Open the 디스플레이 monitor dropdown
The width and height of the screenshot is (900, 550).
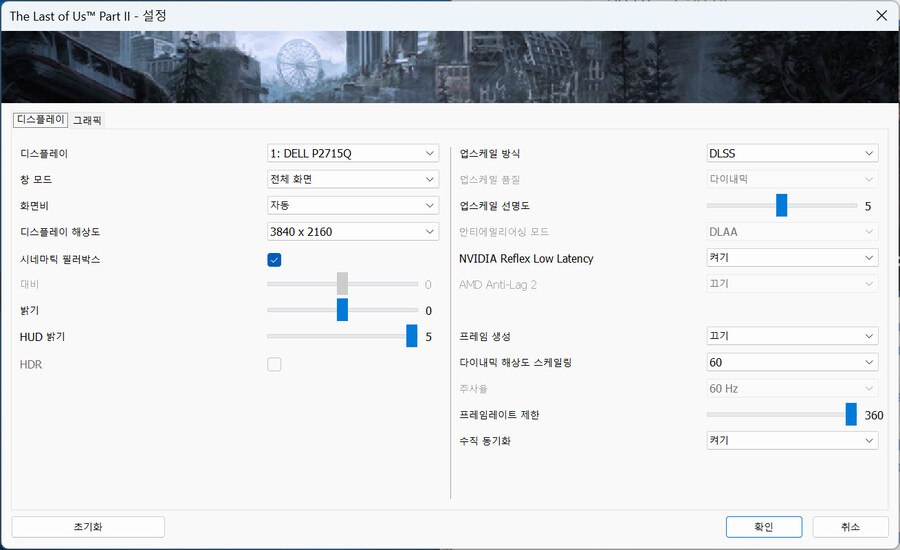353,153
